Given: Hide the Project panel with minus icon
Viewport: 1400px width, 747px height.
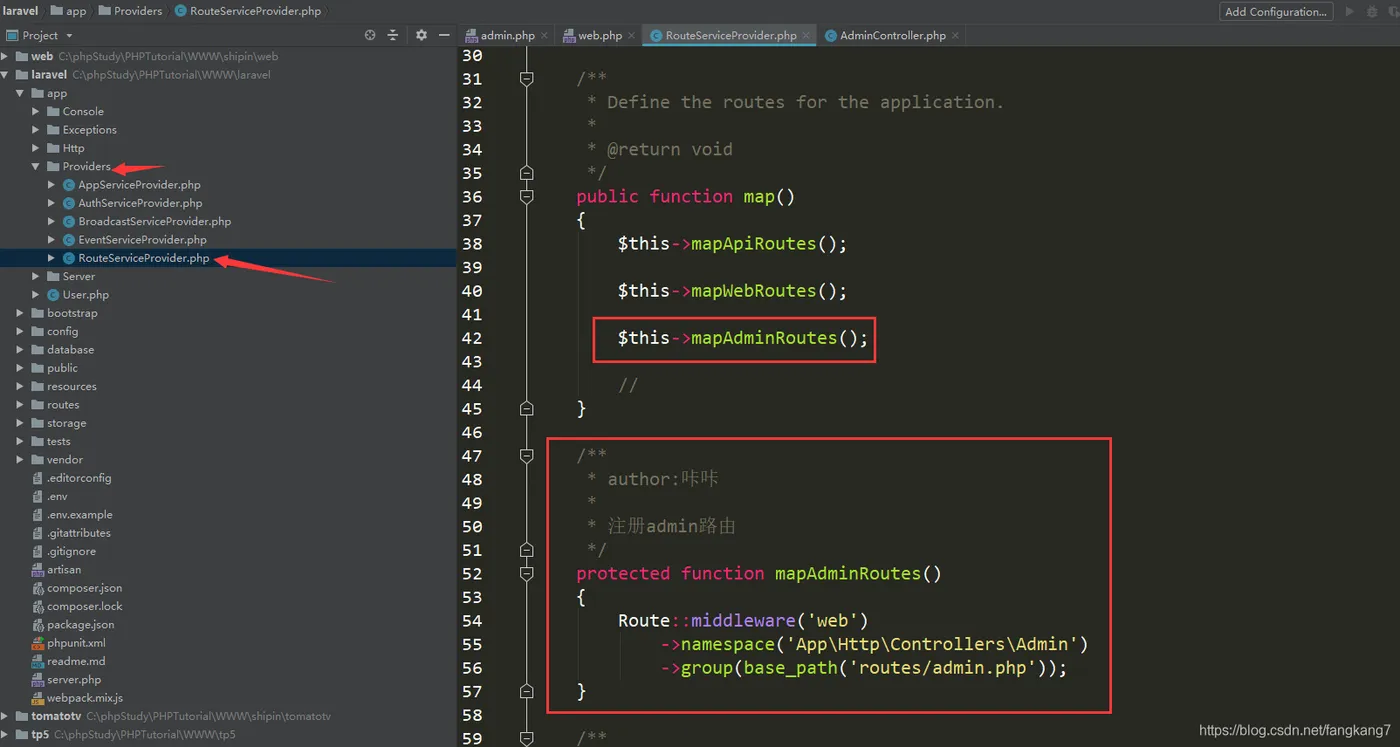Looking at the screenshot, I should tap(444, 35).
